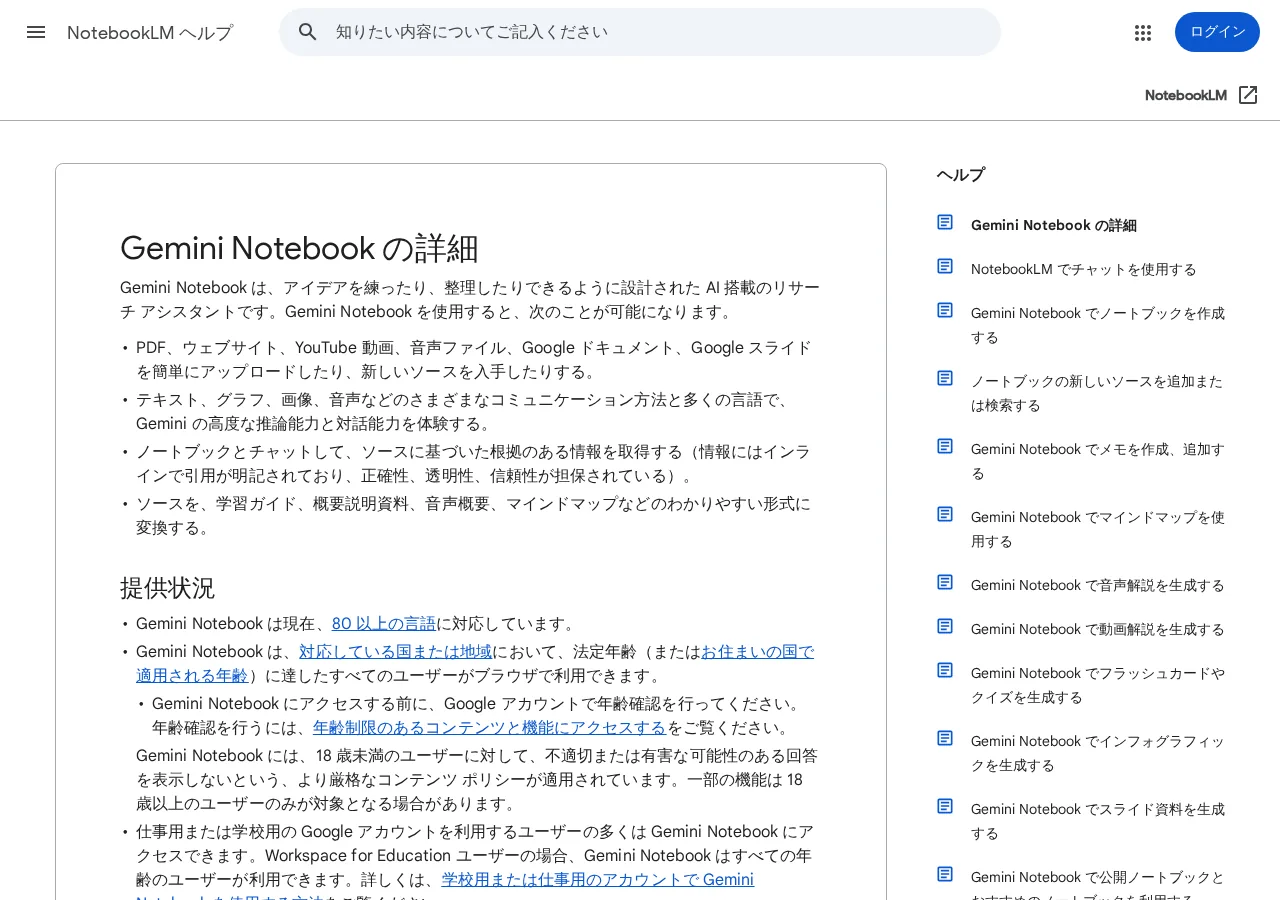Open フラッシュカードやクイズを生成する article

point(1098,685)
